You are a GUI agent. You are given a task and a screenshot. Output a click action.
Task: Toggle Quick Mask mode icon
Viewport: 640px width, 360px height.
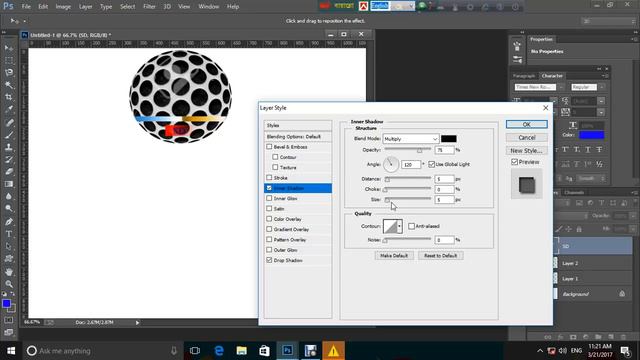coord(9,320)
